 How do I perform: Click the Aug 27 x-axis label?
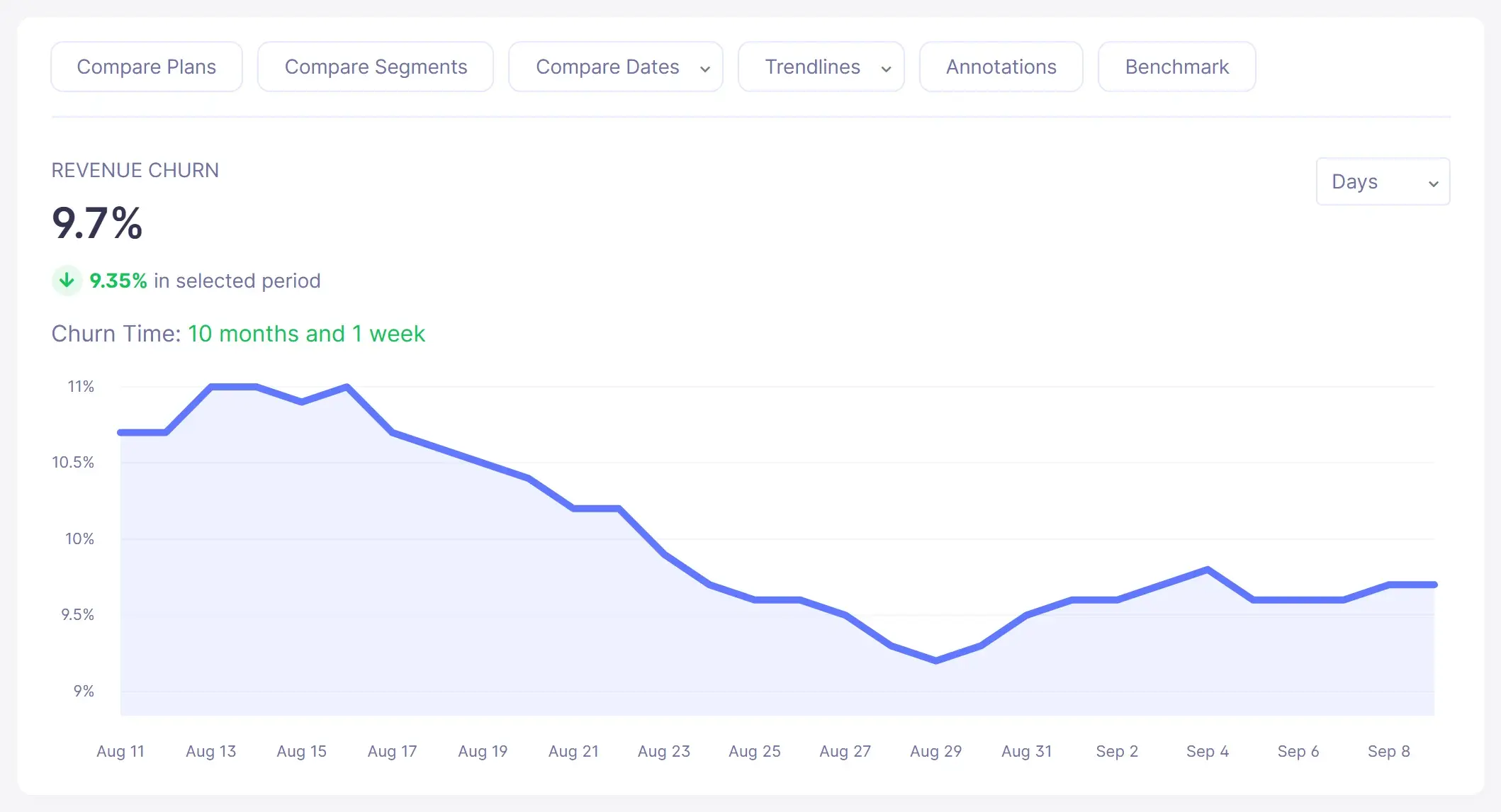click(845, 751)
